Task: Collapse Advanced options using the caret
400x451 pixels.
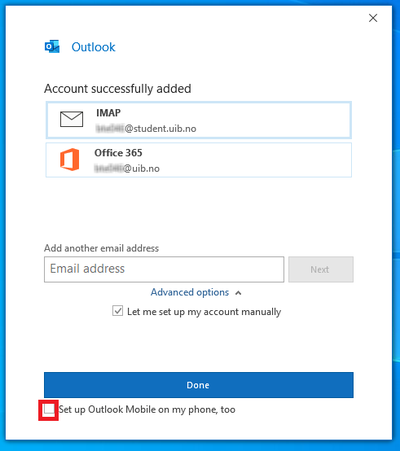Action: tap(238, 293)
